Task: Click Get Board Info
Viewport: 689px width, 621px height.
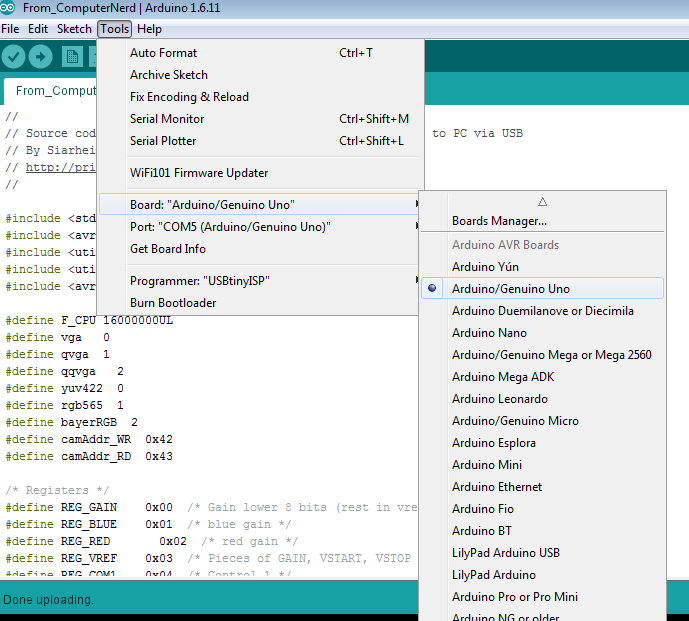Action: [260, 249]
